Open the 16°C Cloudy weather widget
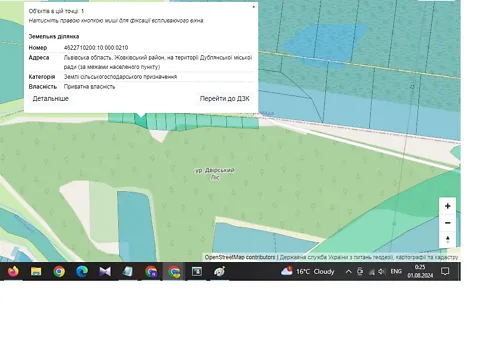480x360 pixels. (x=307, y=271)
